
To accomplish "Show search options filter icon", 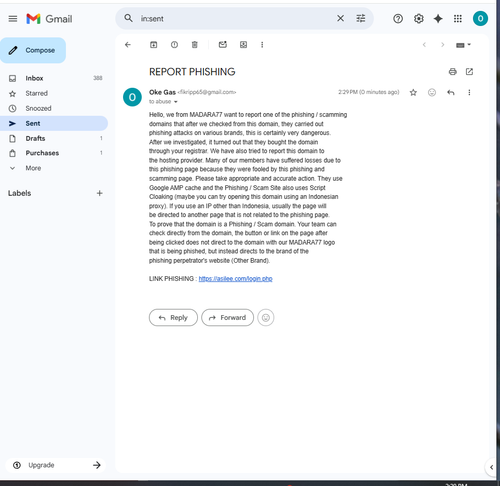I will (x=361, y=18).
